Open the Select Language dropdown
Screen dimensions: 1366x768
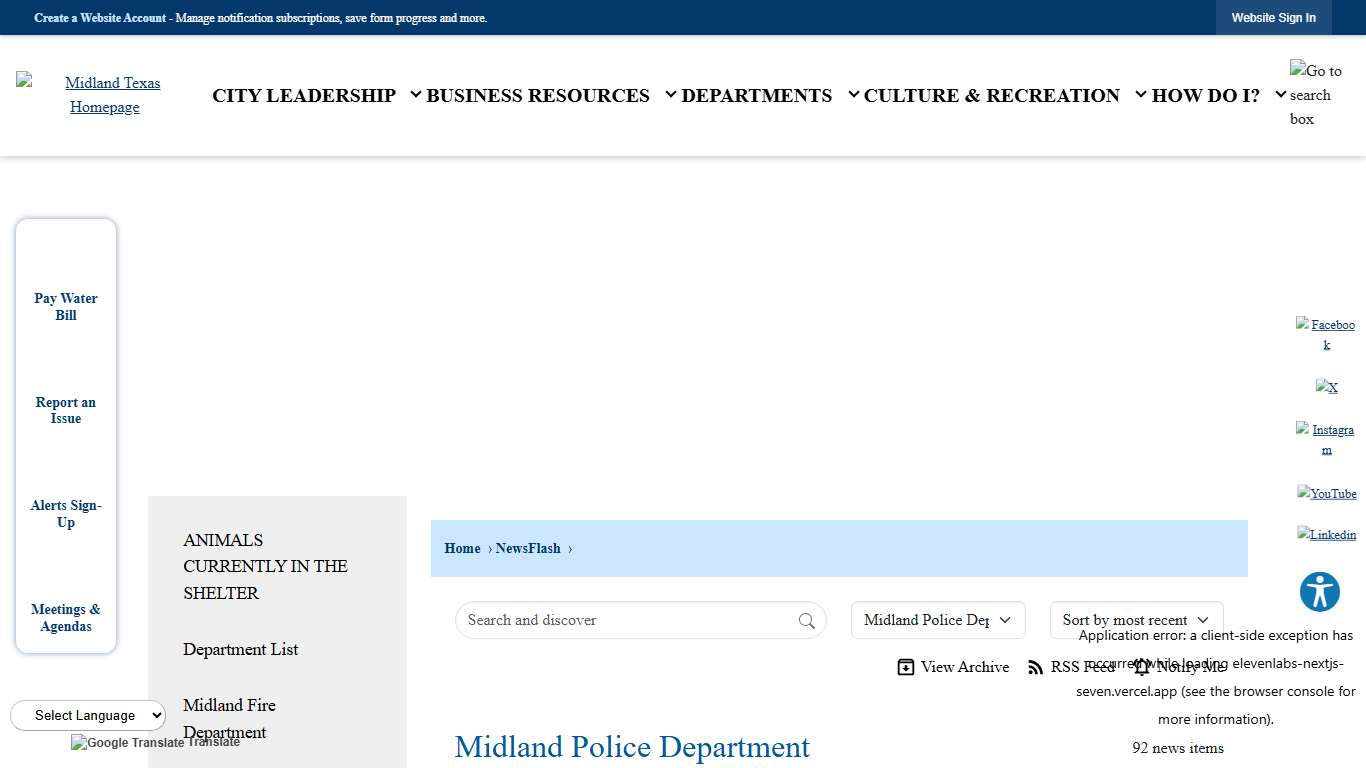[88, 715]
